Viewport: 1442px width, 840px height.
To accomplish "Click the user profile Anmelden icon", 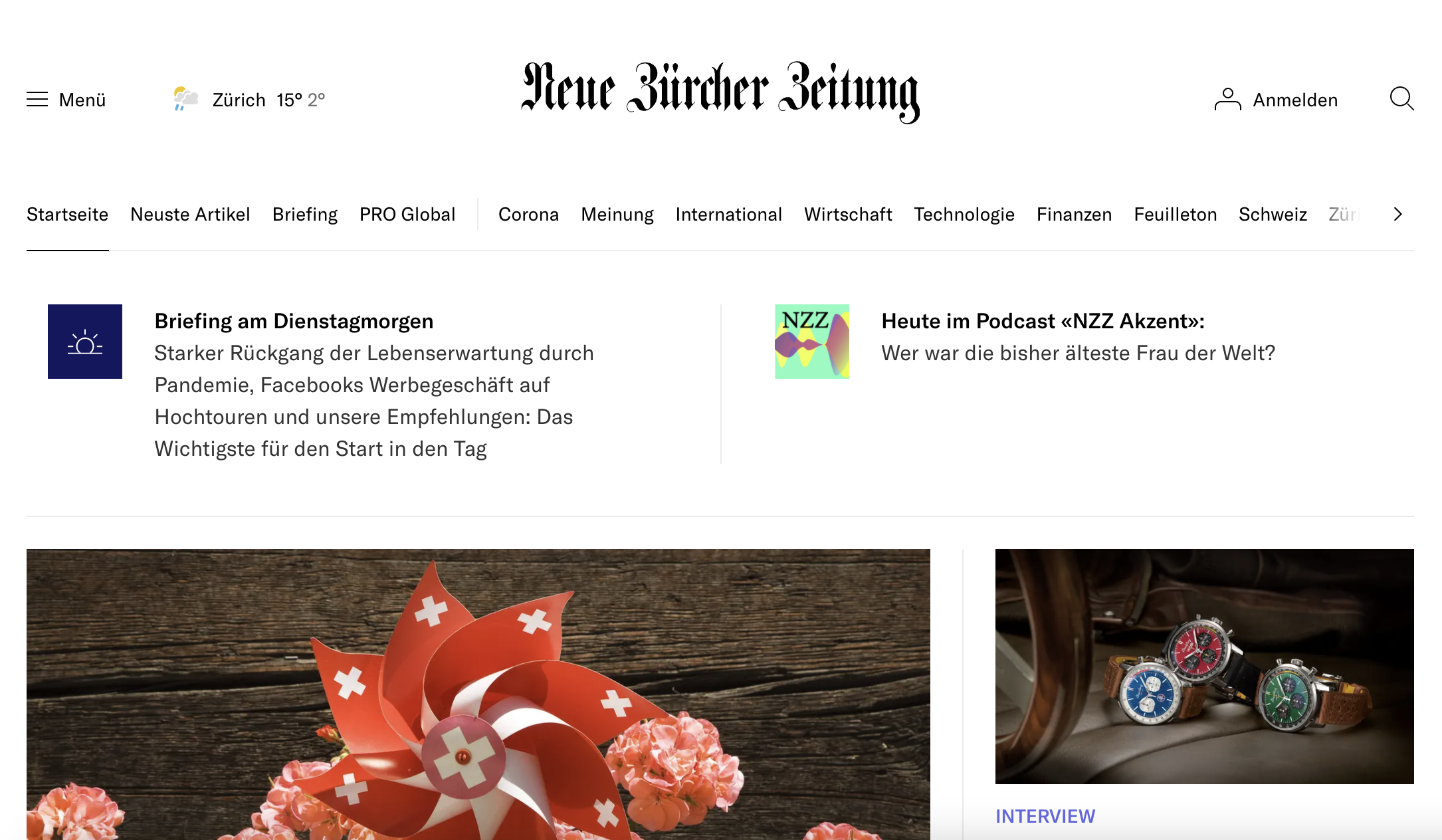I will coord(1227,100).
